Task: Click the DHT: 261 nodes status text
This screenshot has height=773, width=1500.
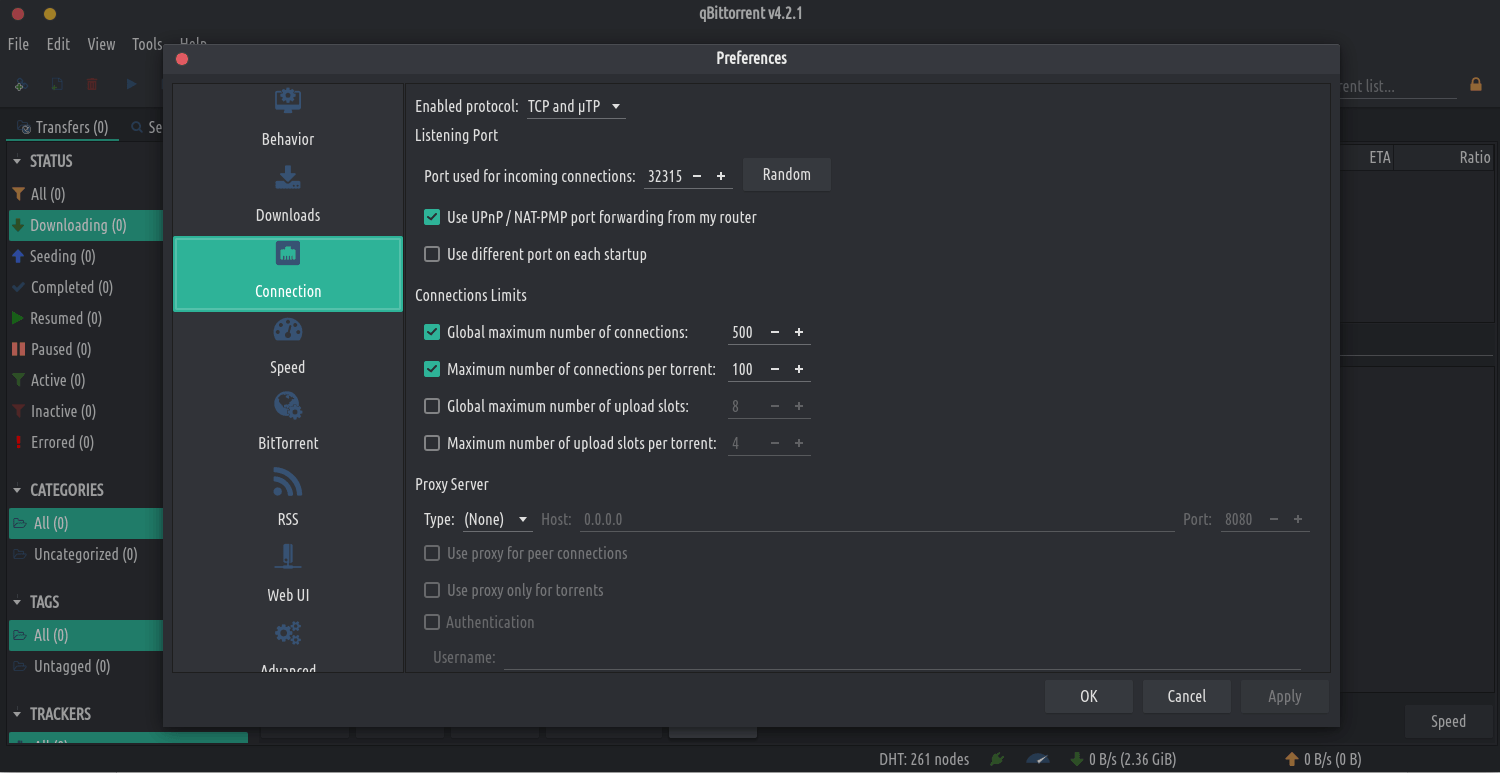Action: 924,759
